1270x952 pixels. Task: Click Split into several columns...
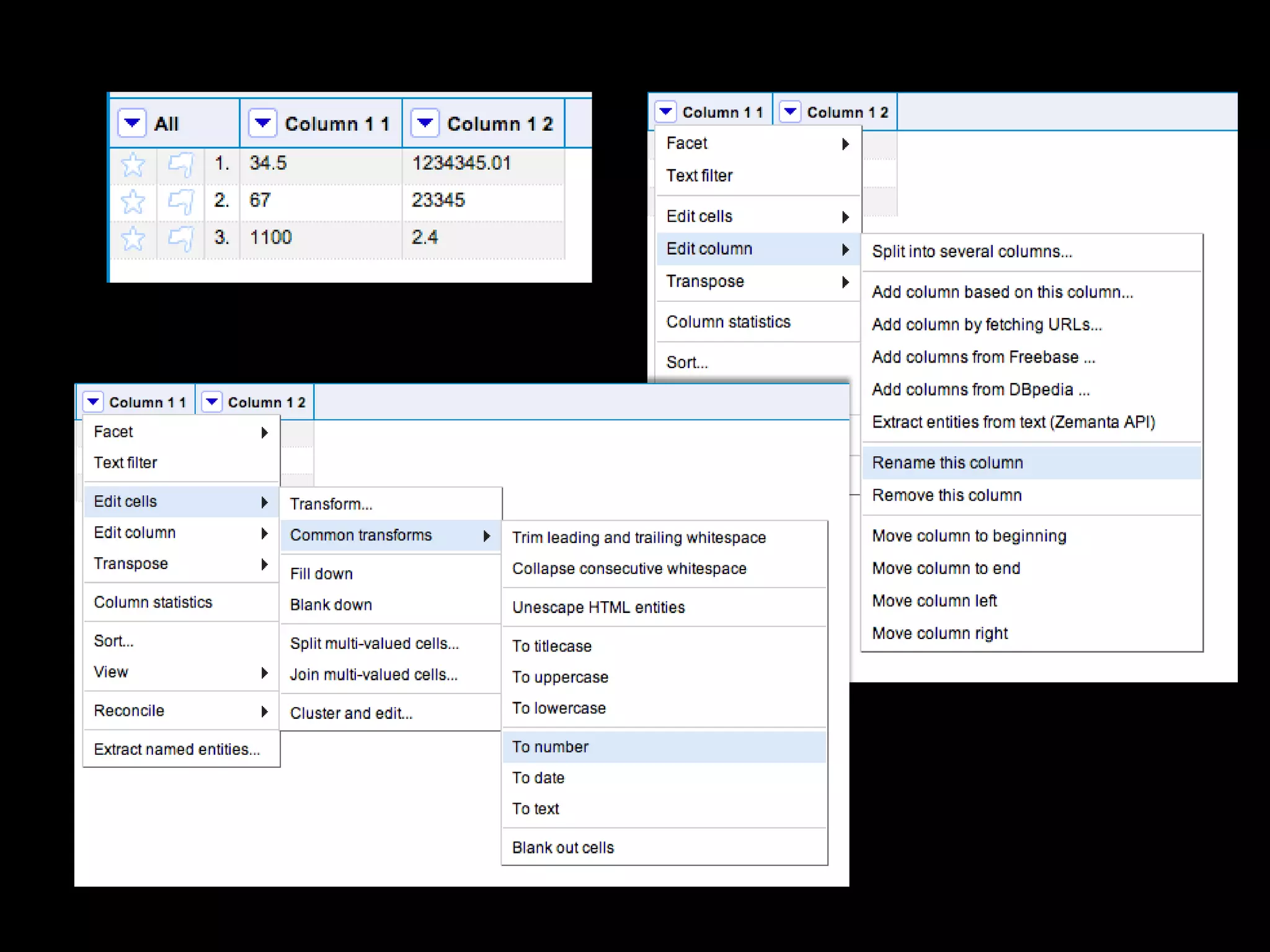click(972, 252)
